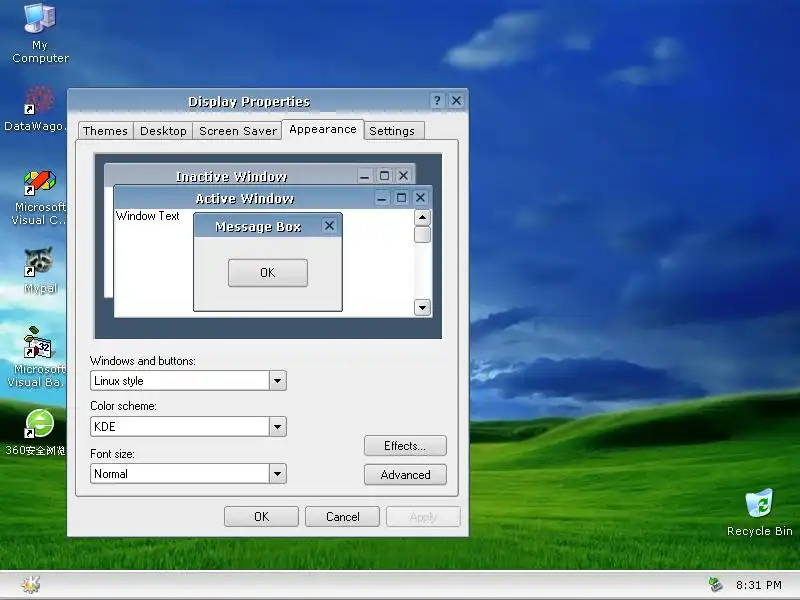Screen dimensions: 800x600
Task: Click the Inactive Window close button in the preview
Action: point(403,176)
